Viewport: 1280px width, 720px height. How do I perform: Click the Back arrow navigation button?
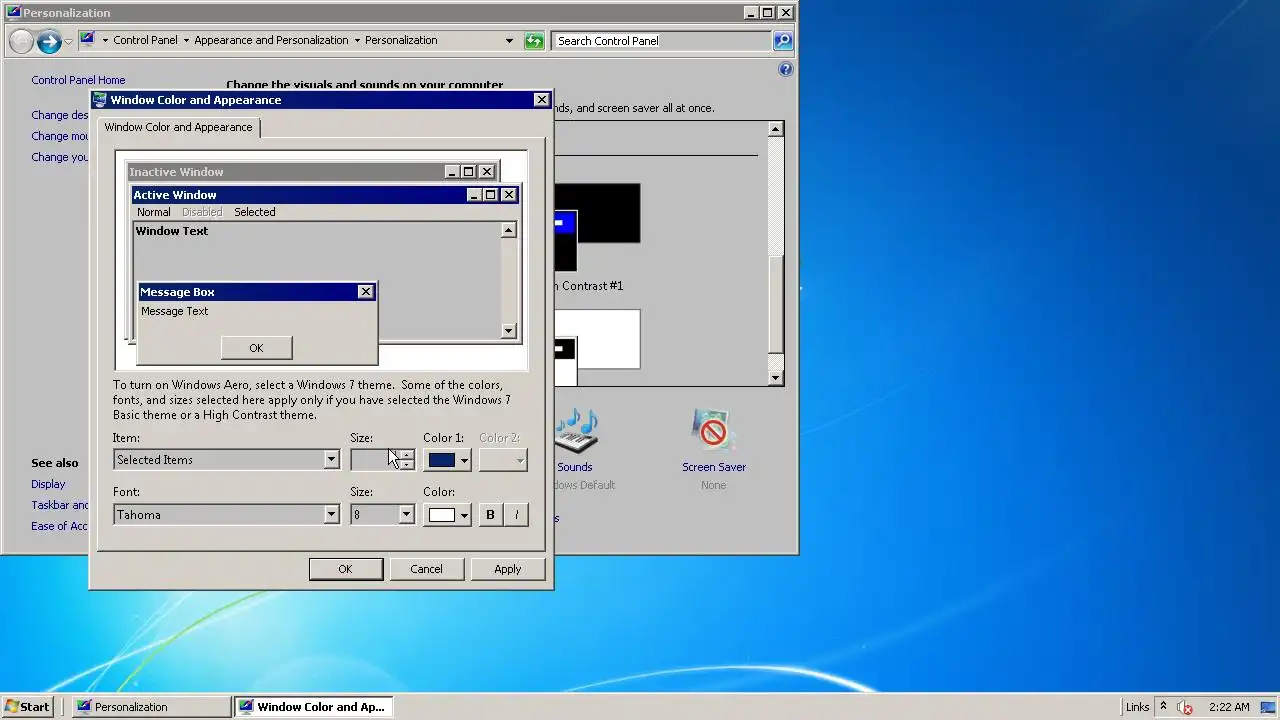click(21, 41)
